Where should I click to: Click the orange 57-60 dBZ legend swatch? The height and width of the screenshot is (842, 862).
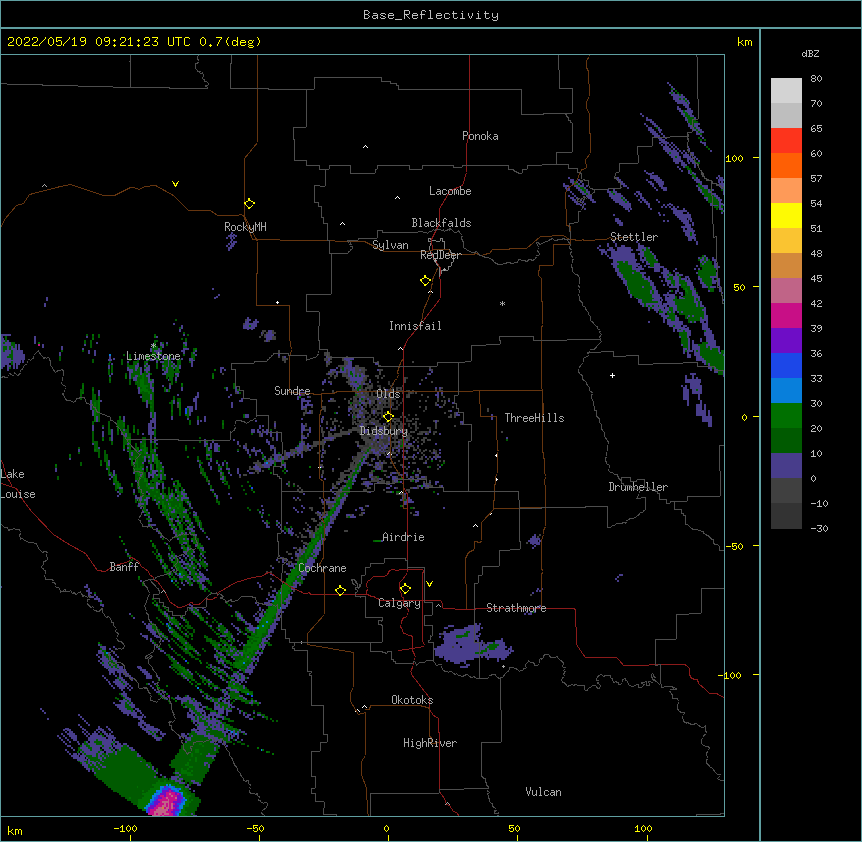pyautogui.click(x=786, y=165)
